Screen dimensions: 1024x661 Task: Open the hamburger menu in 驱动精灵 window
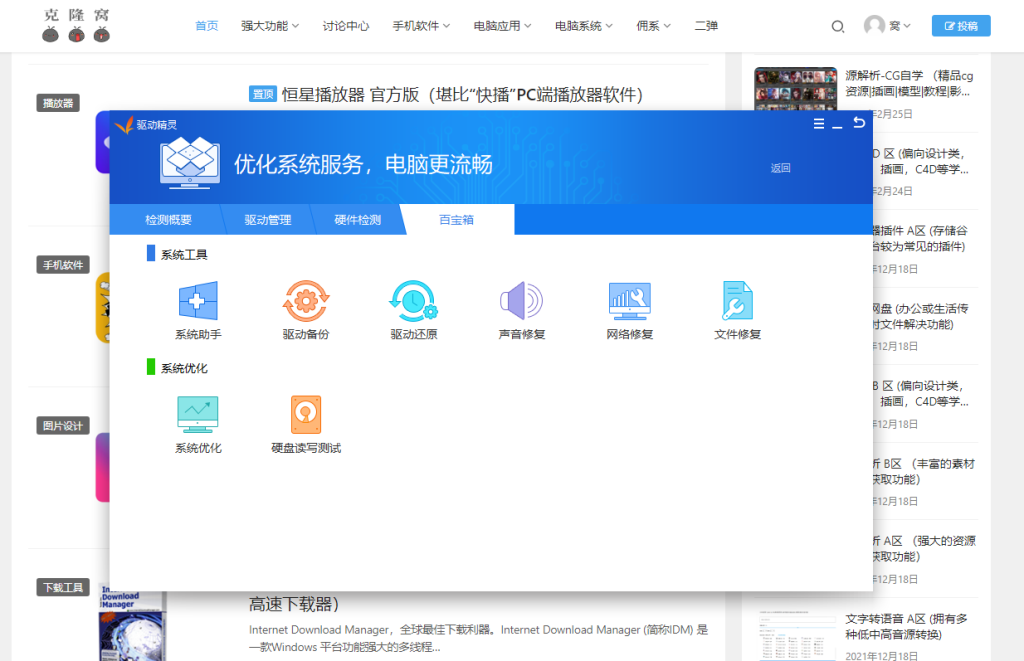819,123
